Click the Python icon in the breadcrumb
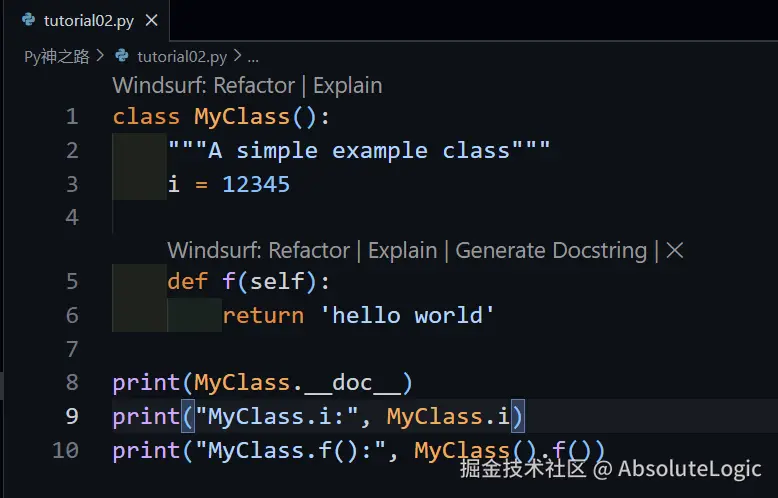 tap(122, 56)
